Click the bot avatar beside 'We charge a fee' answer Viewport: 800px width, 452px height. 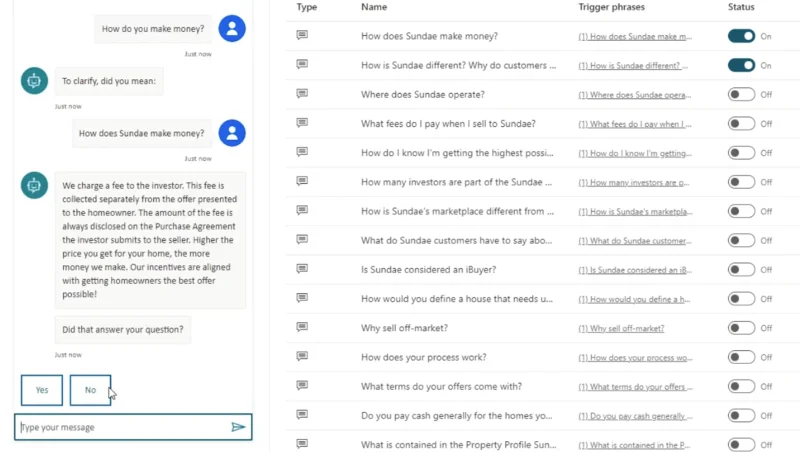click(x=34, y=185)
